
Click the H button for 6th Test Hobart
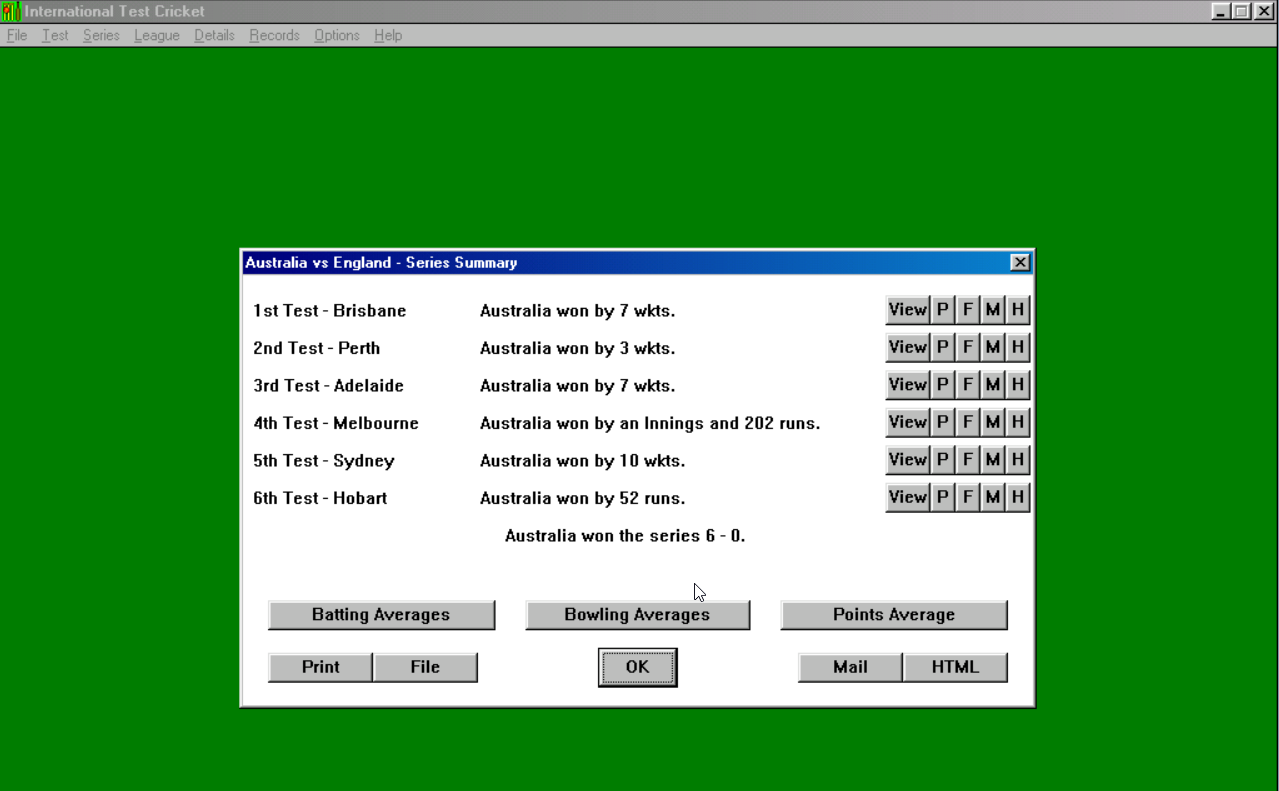pos(1017,497)
